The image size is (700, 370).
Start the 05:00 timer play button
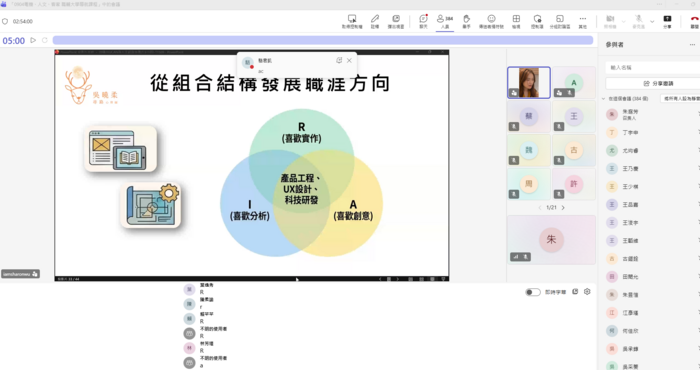point(33,40)
